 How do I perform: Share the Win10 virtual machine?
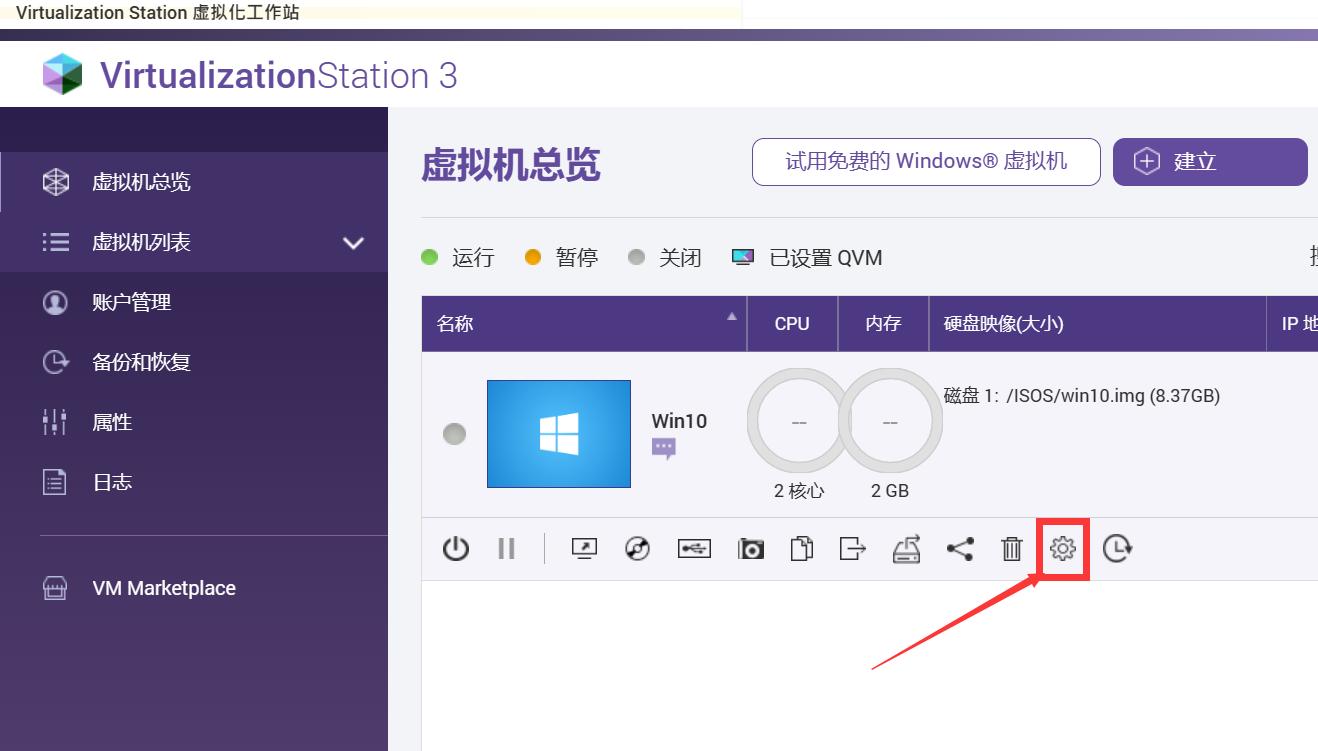pyautogui.click(x=960, y=548)
